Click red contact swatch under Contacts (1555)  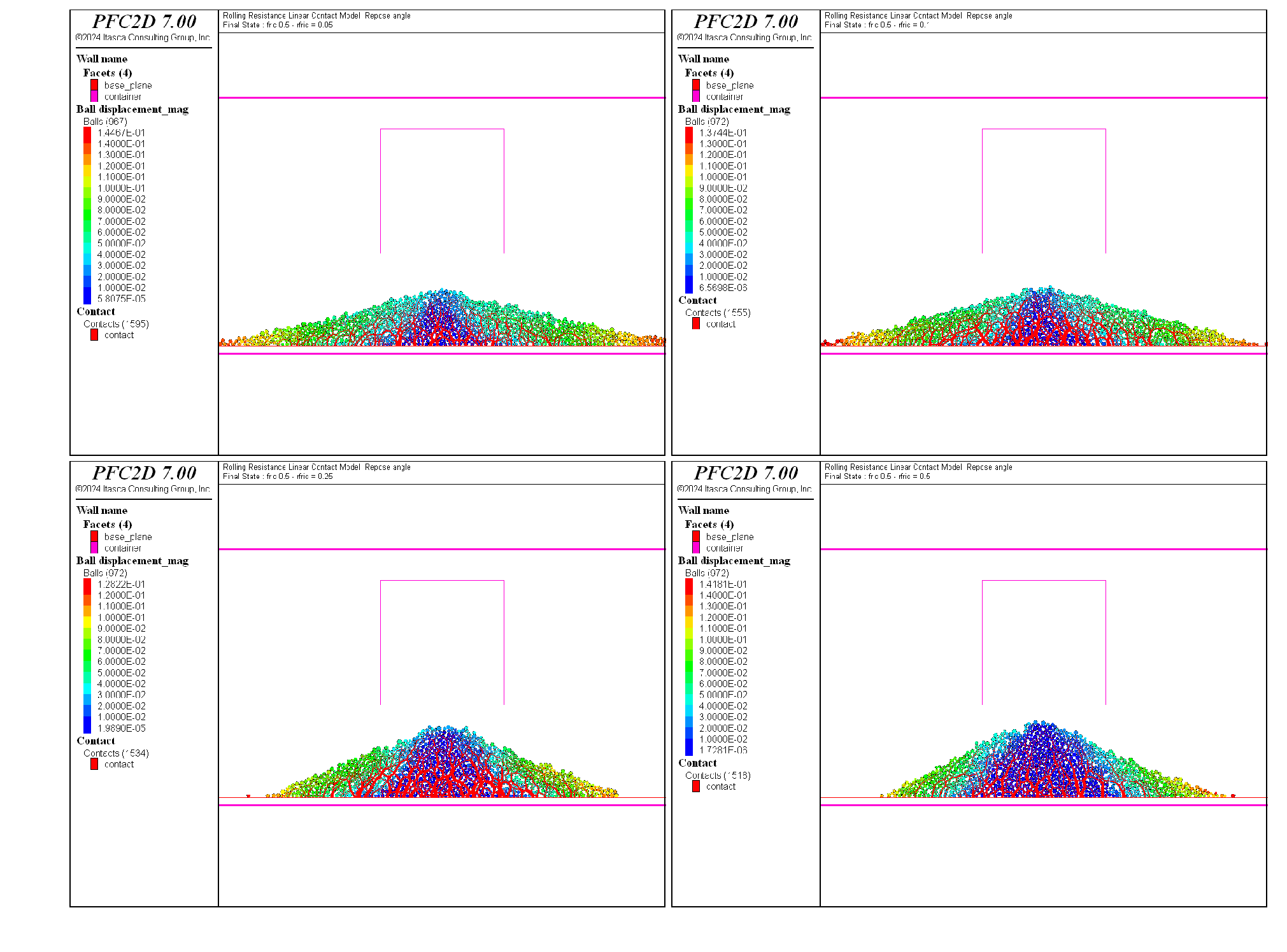pos(696,323)
